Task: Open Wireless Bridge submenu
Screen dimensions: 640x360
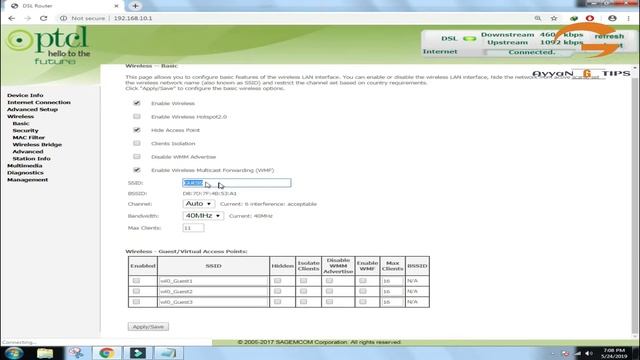Action: coord(37,144)
